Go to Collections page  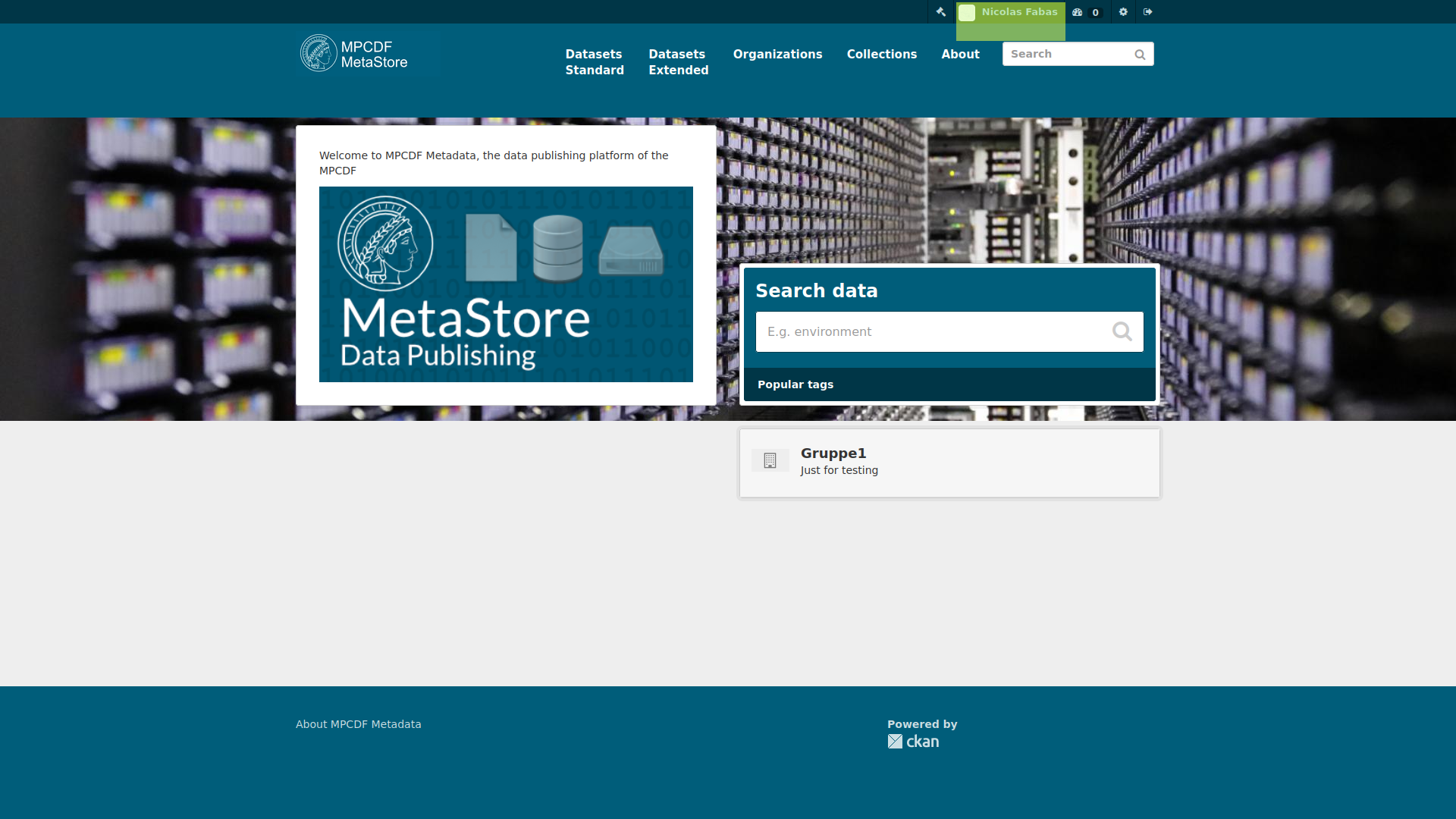coord(882,55)
